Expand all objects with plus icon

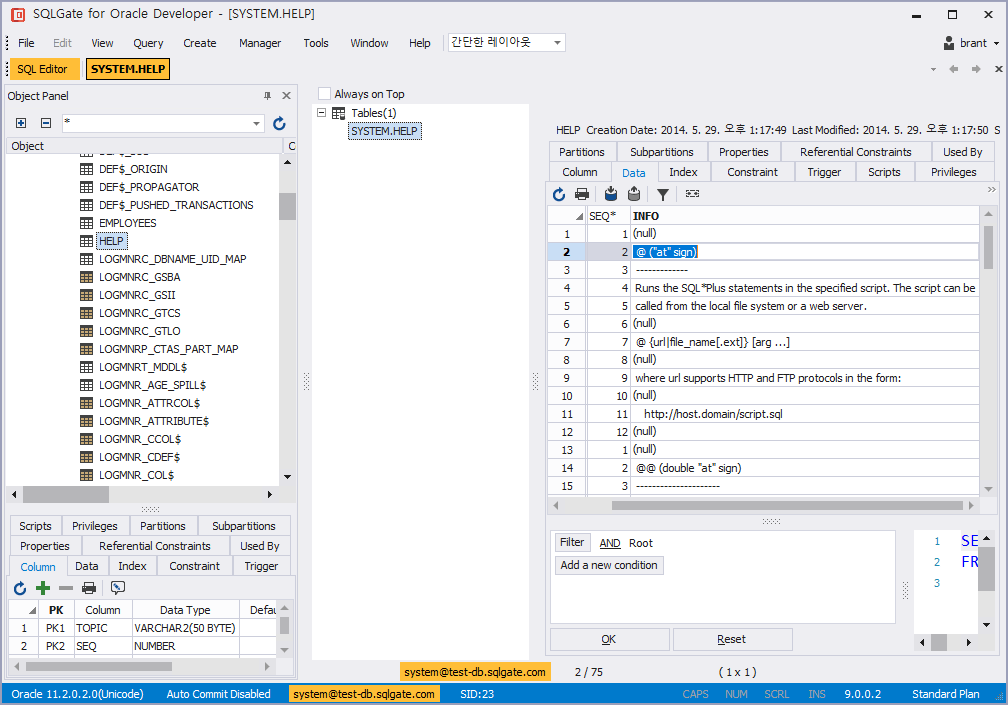pos(21,123)
